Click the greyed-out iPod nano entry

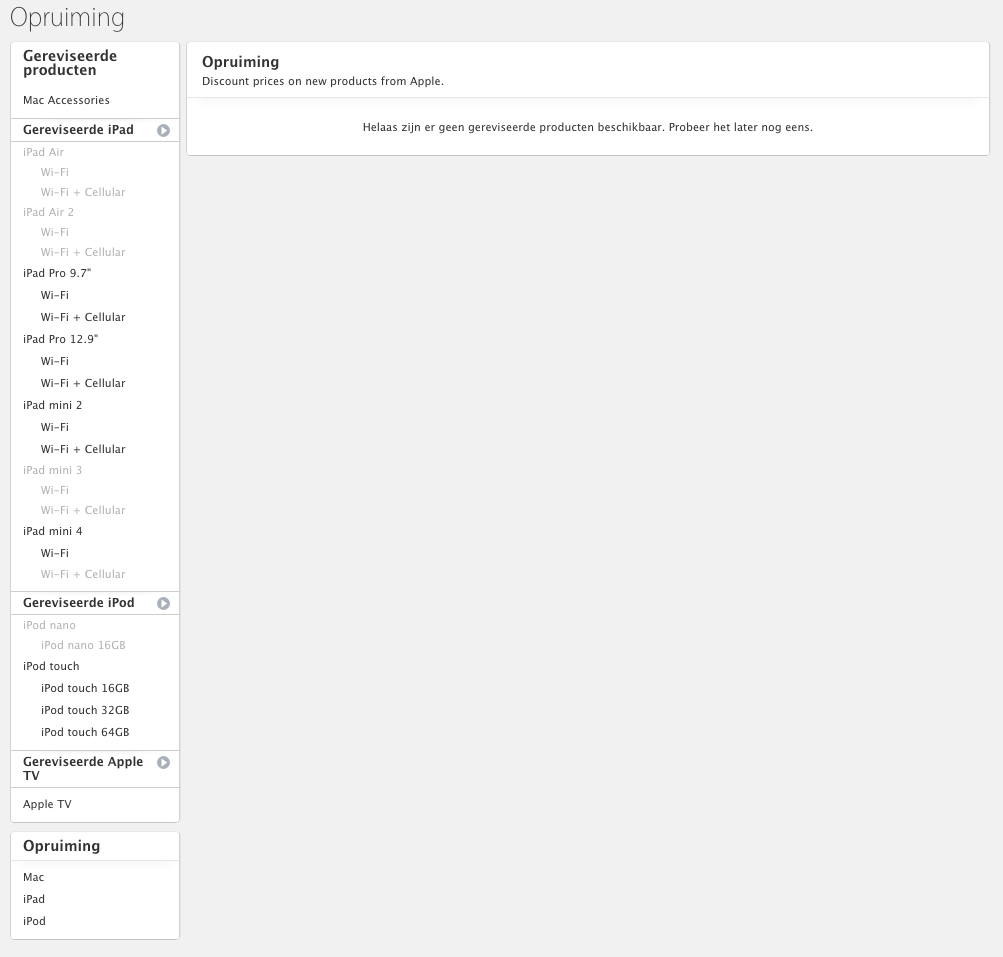(x=49, y=626)
